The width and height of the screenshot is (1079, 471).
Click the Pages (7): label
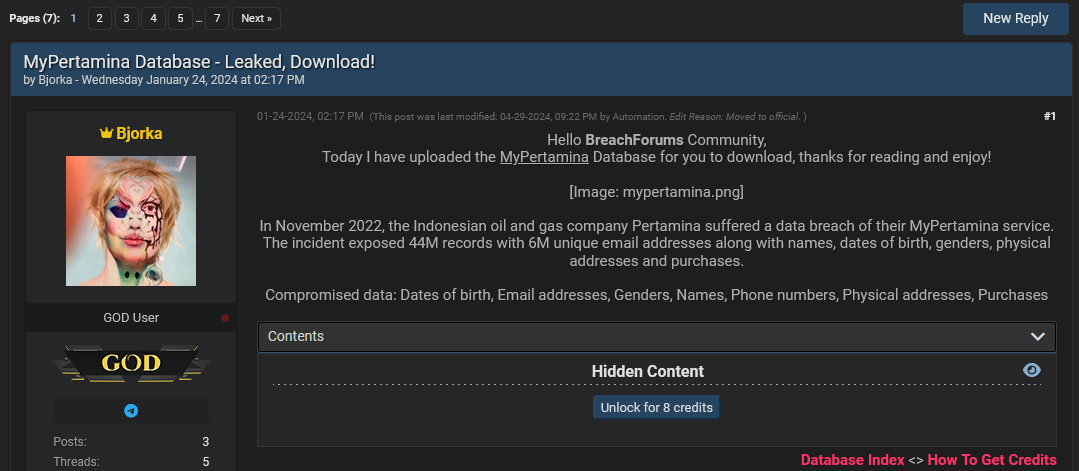(x=34, y=19)
